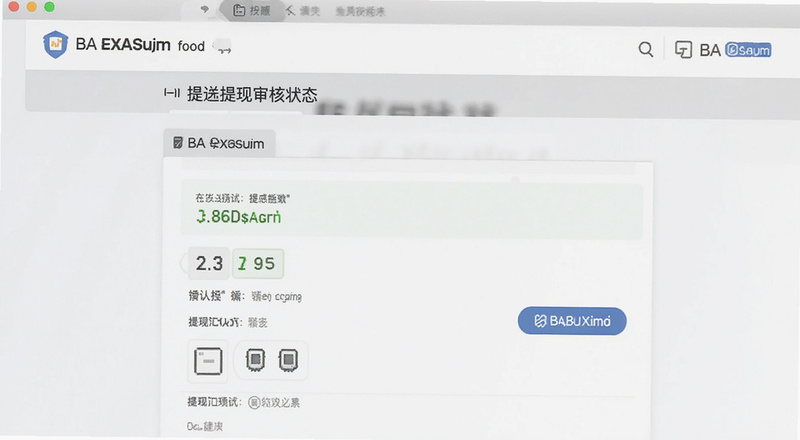Screen dimensions: 800x440
Task: Click the document icon in BA Exasuim tab
Action: pos(178,143)
